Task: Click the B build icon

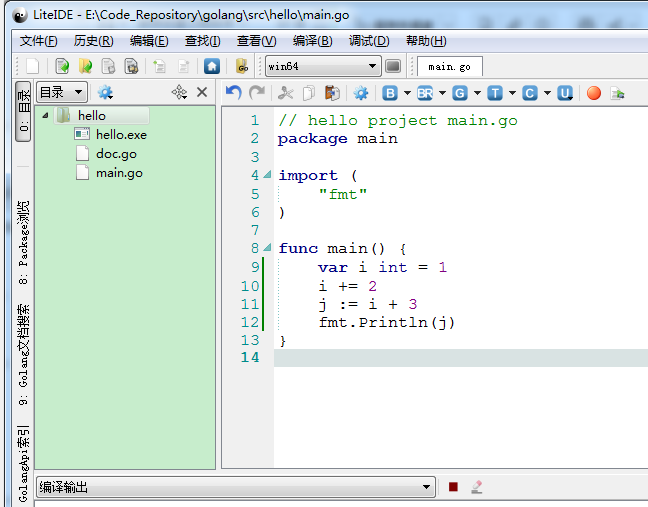Action: pyautogui.click(x=390, y=93)
